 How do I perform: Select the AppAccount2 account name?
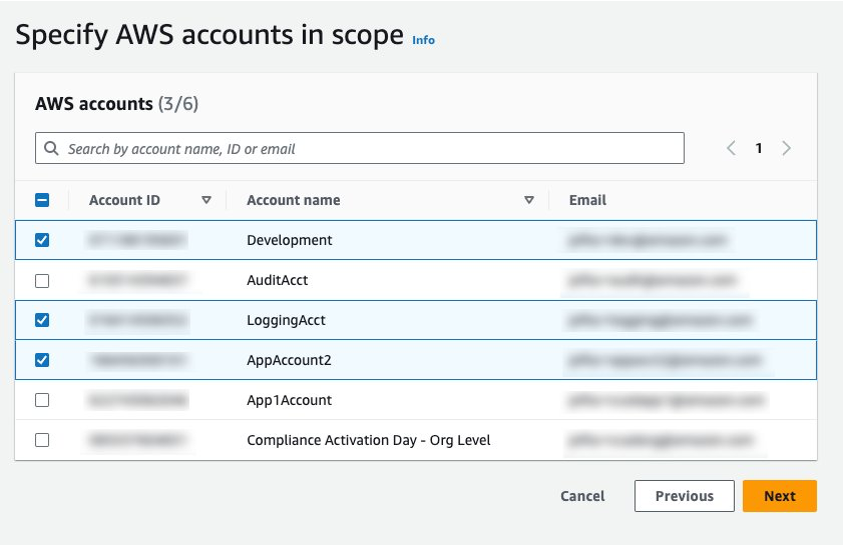289,360
